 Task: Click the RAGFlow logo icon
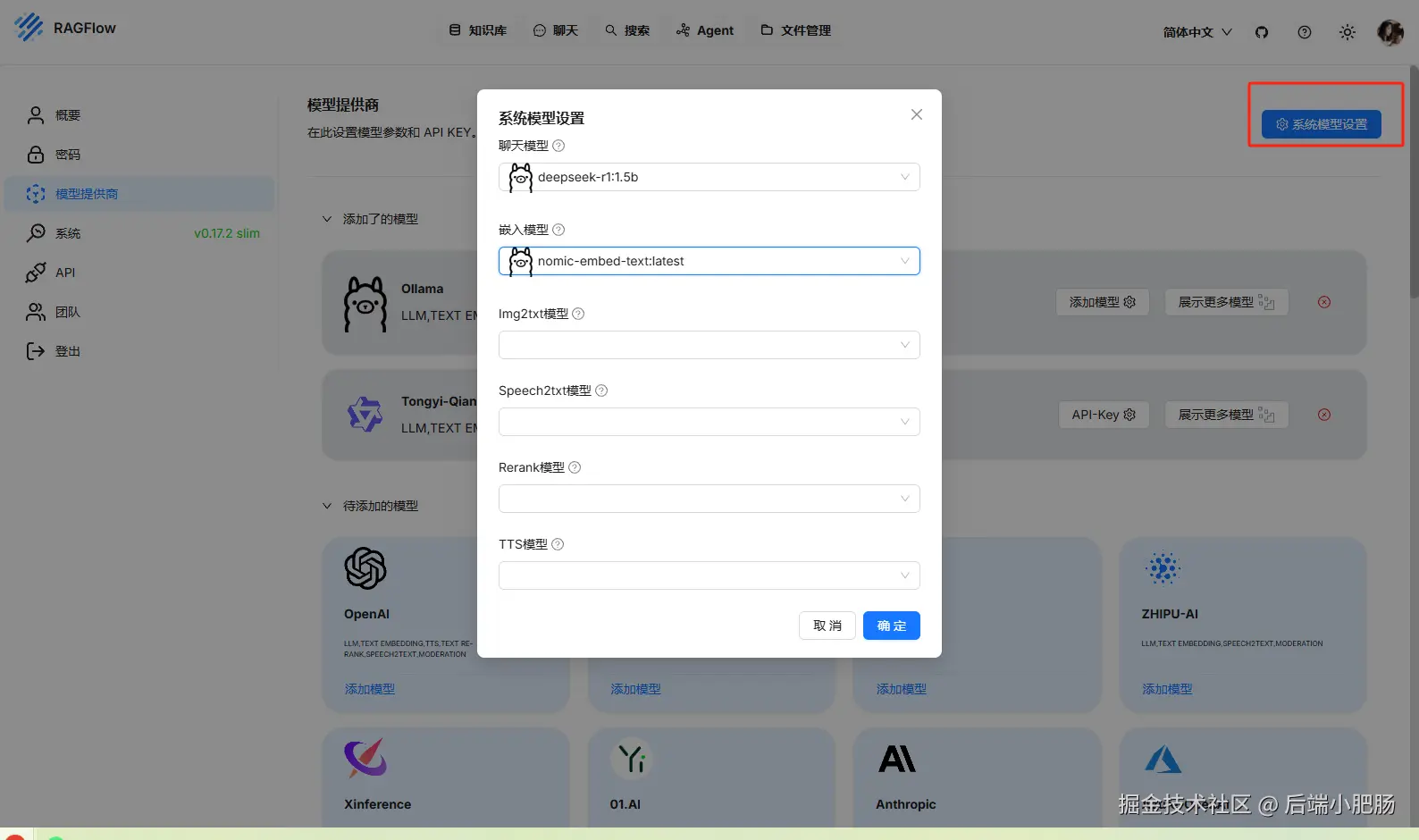pyautogui.click(x=29, y=28)
